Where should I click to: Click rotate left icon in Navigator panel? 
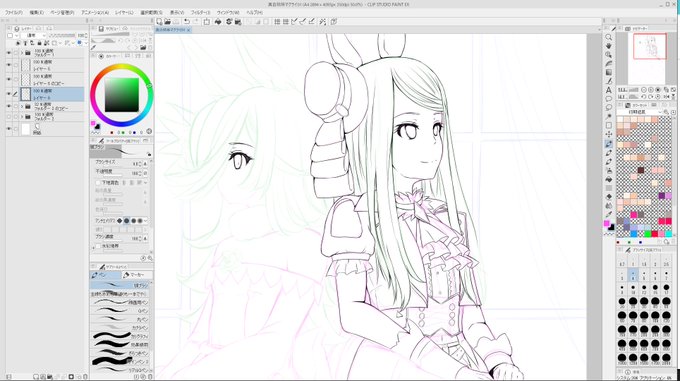coord(643,97)
